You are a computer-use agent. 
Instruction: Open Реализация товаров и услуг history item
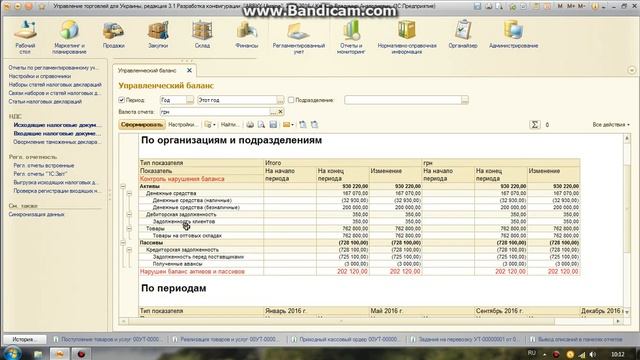click(x=226, y=339)
